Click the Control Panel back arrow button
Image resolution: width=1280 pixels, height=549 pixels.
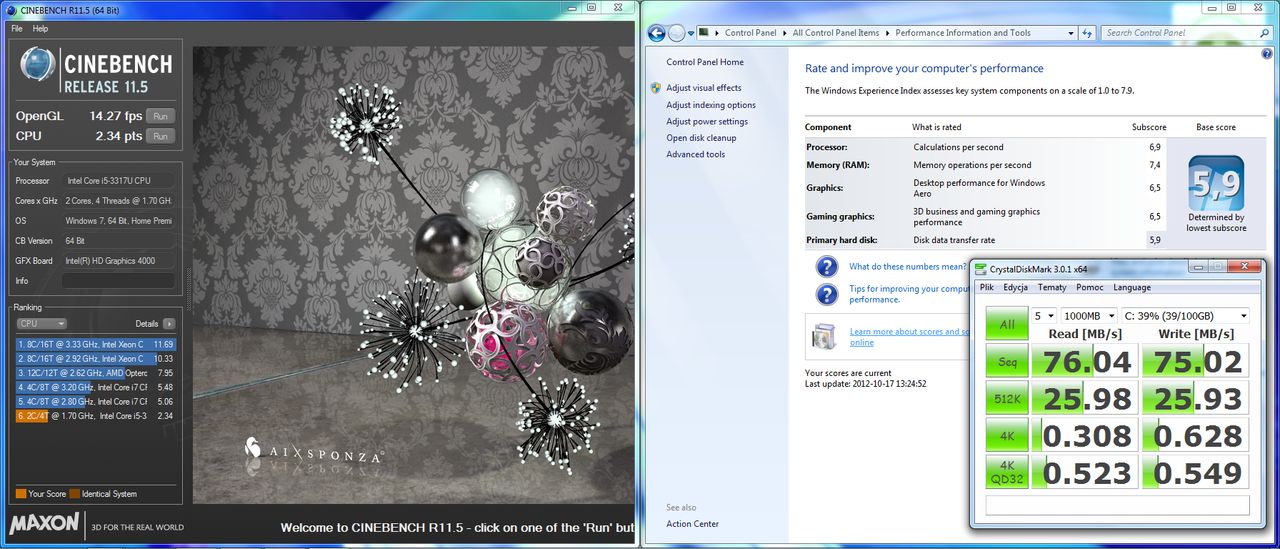(657, 33)
